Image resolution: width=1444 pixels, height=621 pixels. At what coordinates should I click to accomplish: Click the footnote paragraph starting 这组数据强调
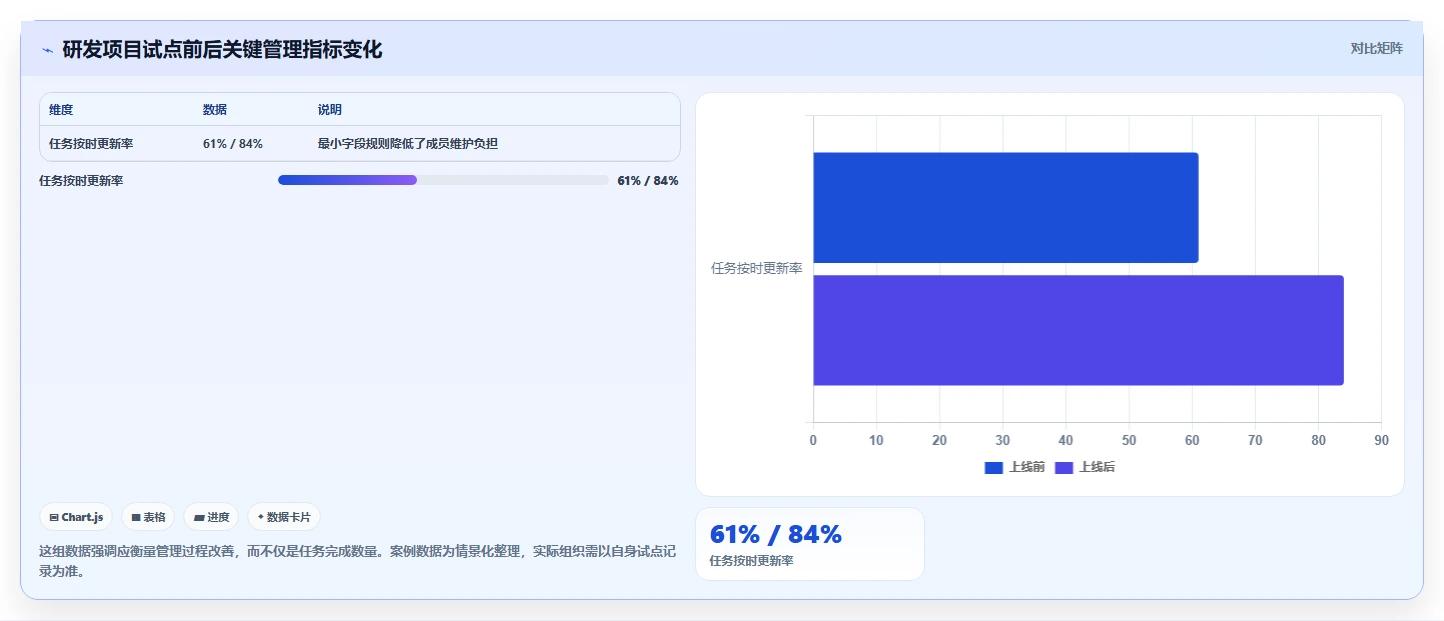pos(358,561)
